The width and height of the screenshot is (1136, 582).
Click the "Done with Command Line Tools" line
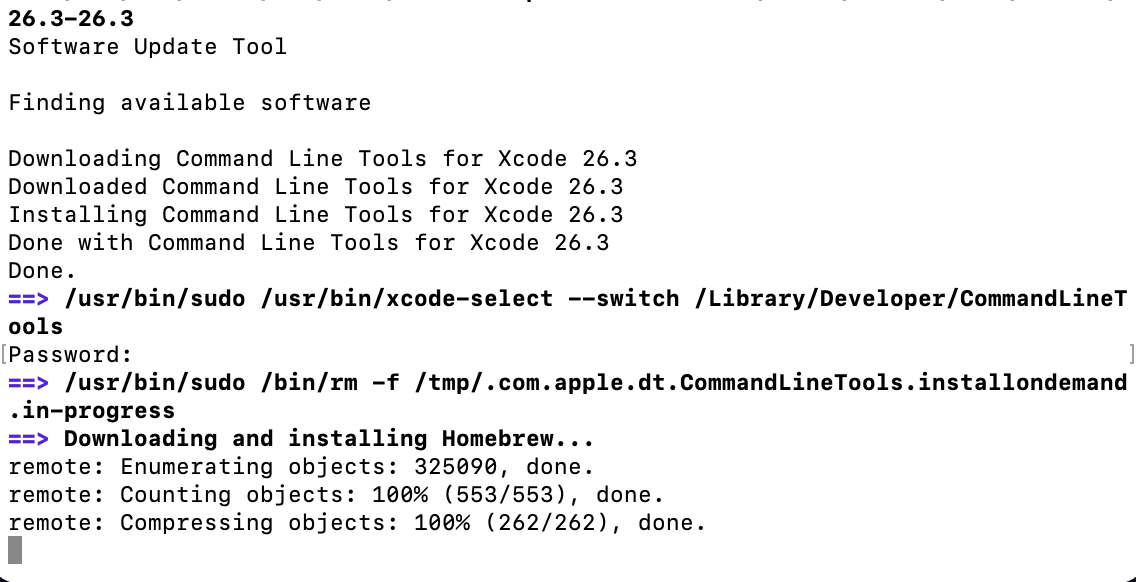point(308,243)
